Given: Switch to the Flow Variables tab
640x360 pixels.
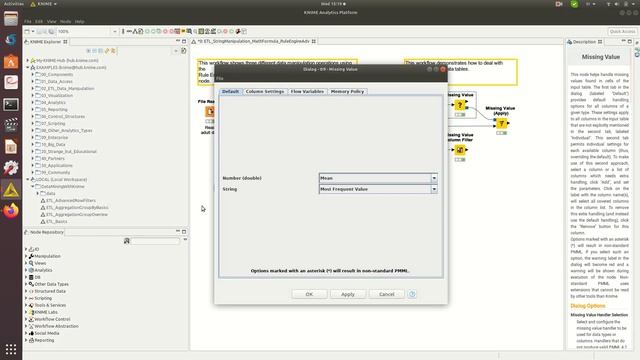Looking at the screenshot, I should (x=307, y=91).
